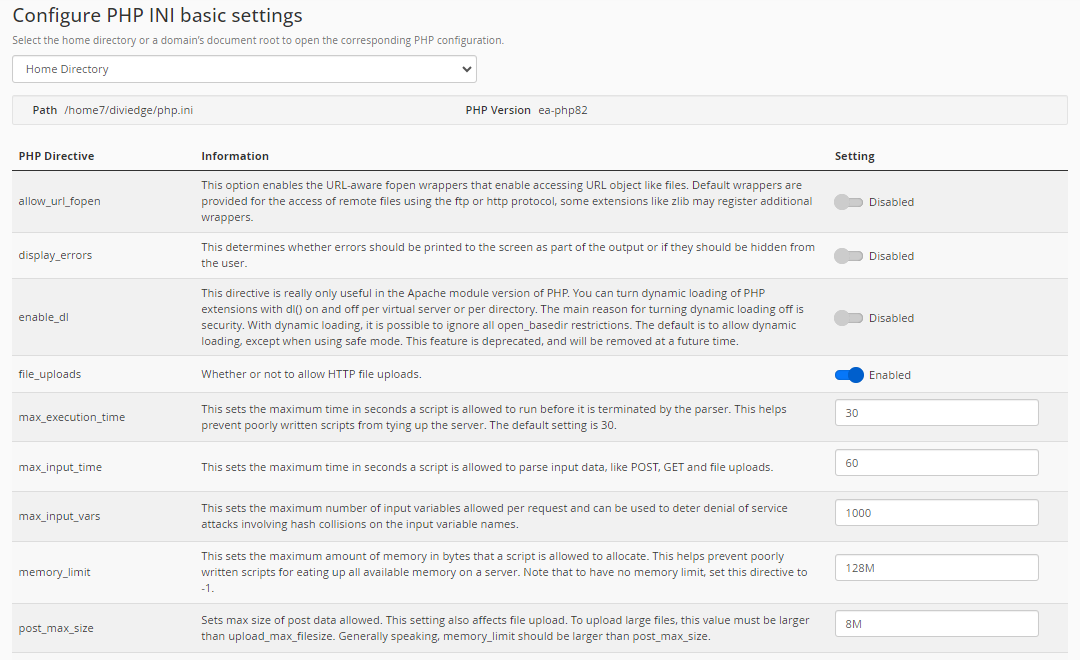Click the max_input_time value field

tap(936, 463)
